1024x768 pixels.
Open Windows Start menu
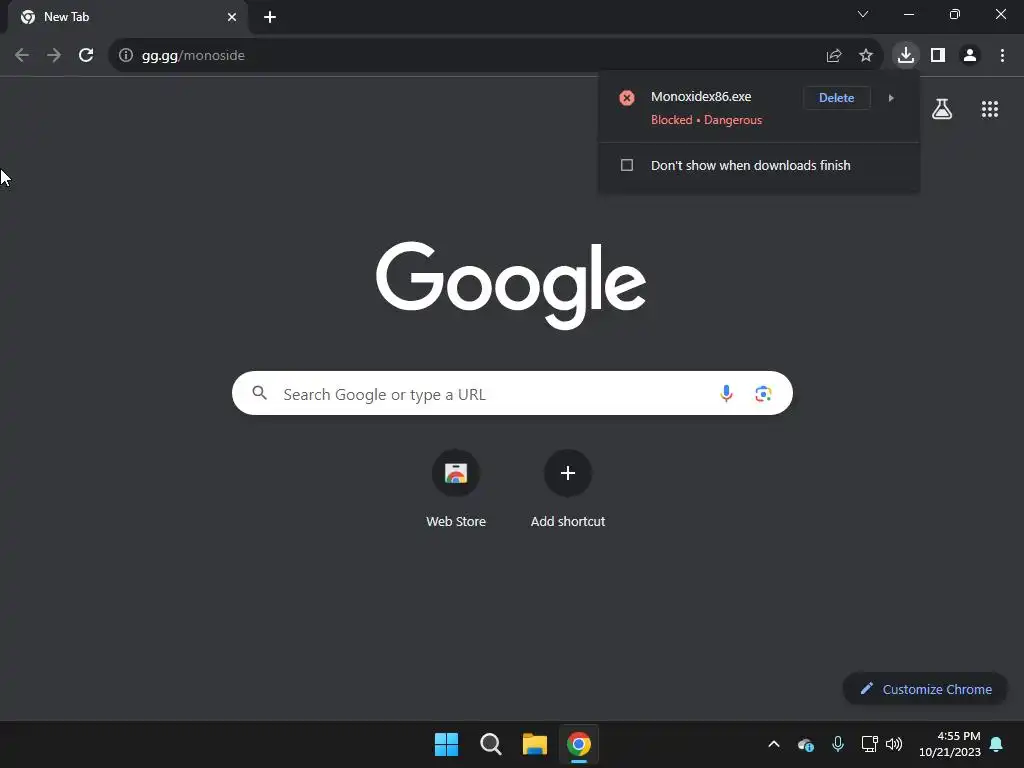click(447, 744)
